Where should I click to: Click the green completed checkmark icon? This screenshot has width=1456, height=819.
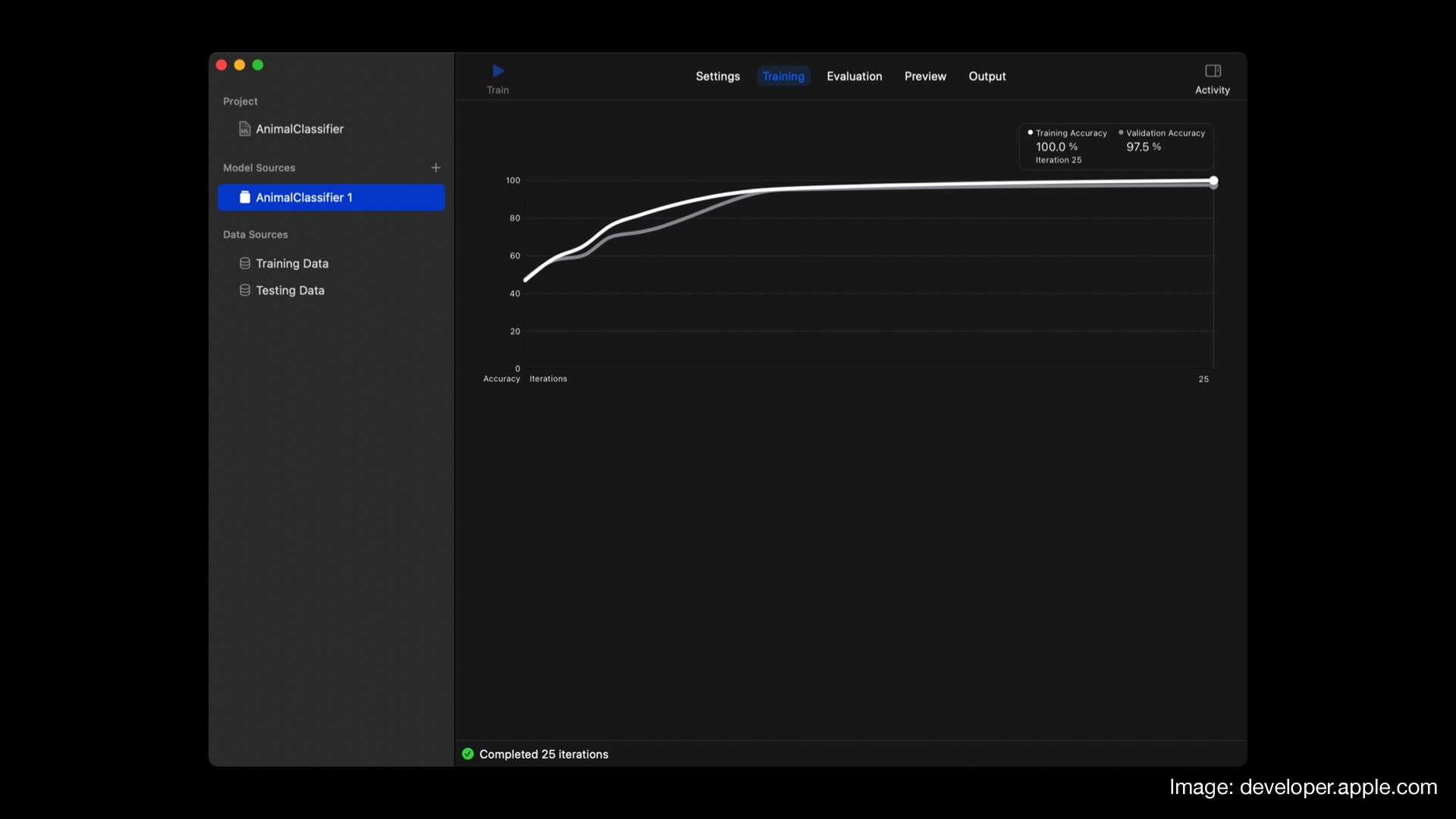pyautogui.click(x=468, y=754)
